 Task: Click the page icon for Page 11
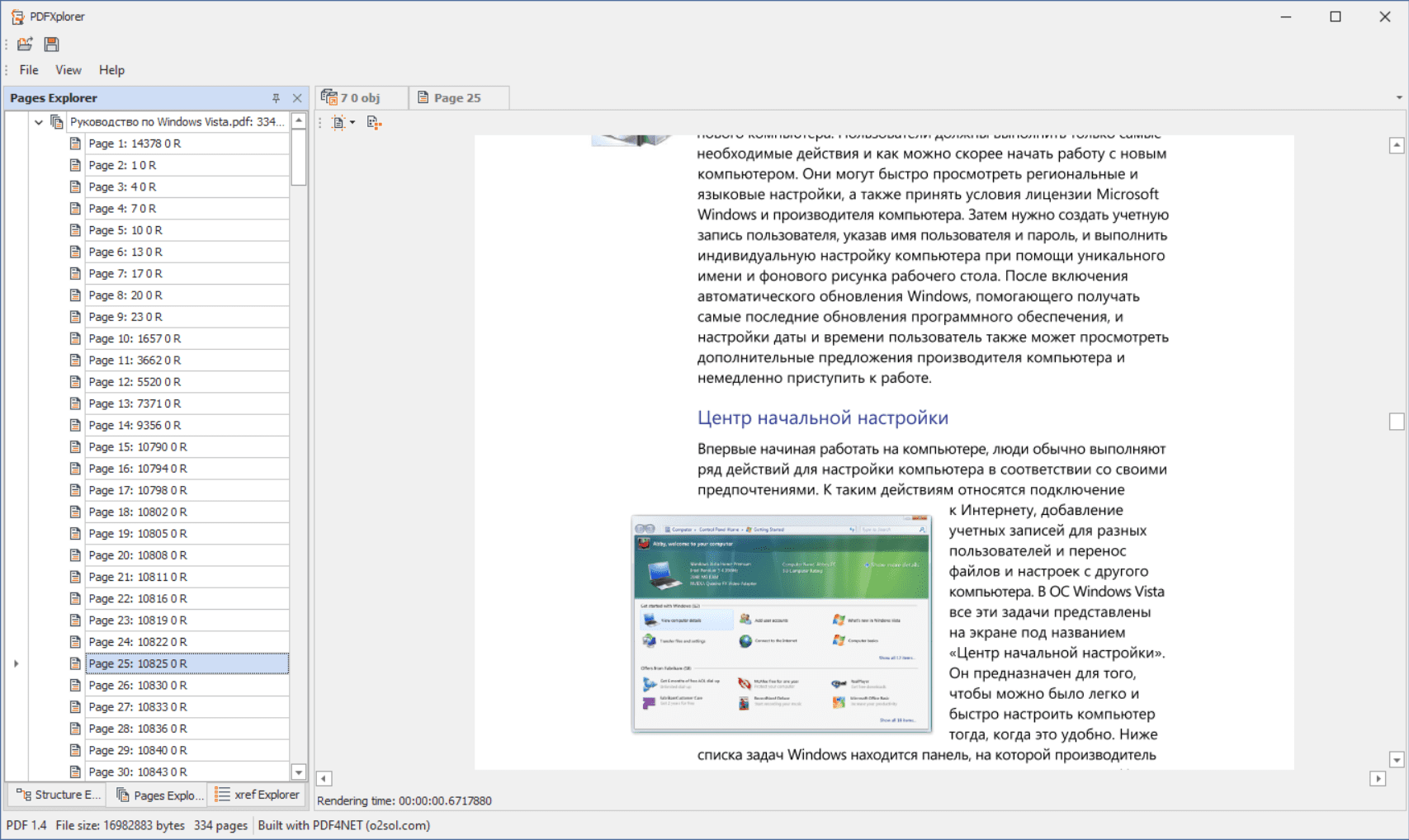point(75,360)
